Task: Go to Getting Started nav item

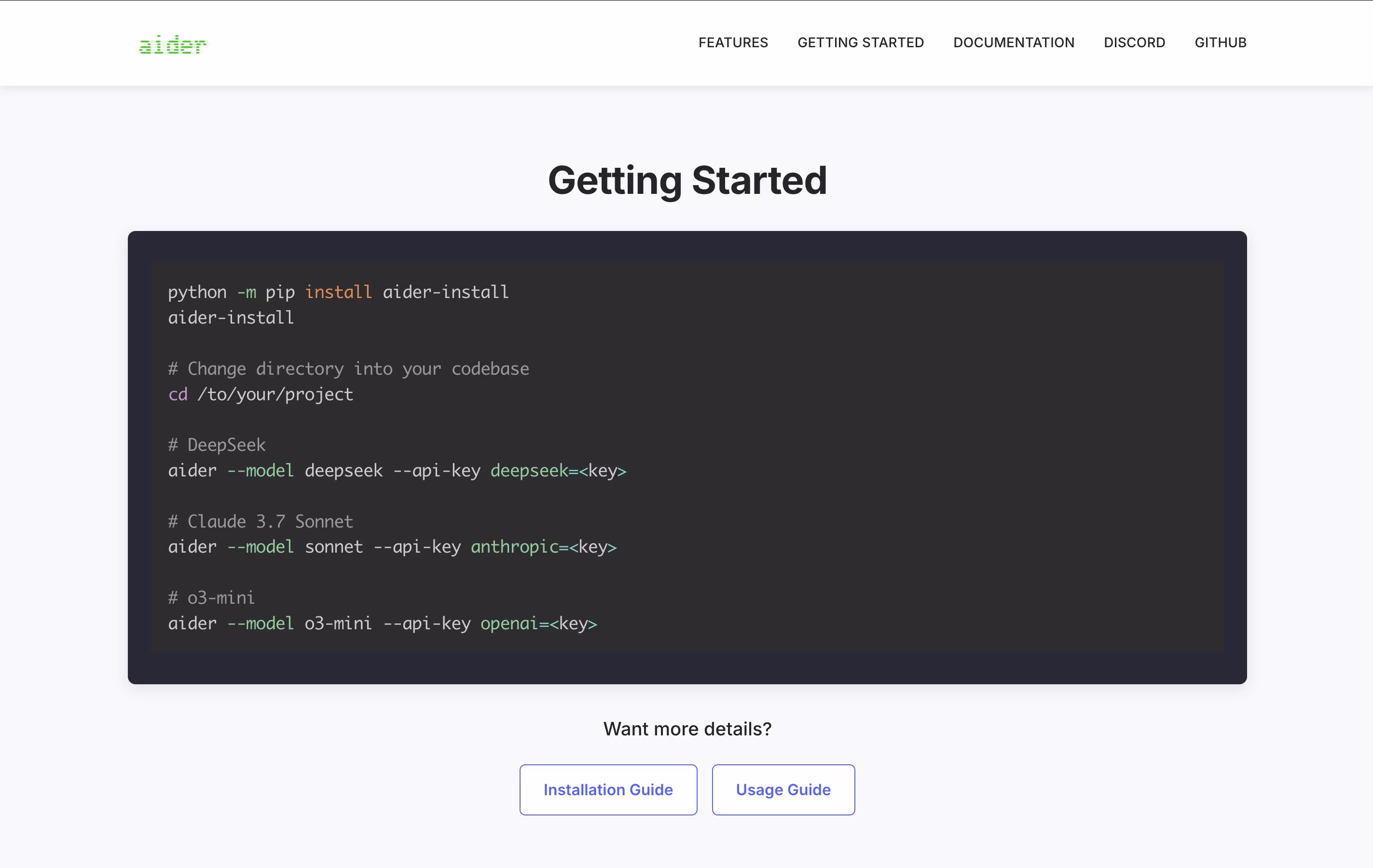Action: tap(860, 43)
